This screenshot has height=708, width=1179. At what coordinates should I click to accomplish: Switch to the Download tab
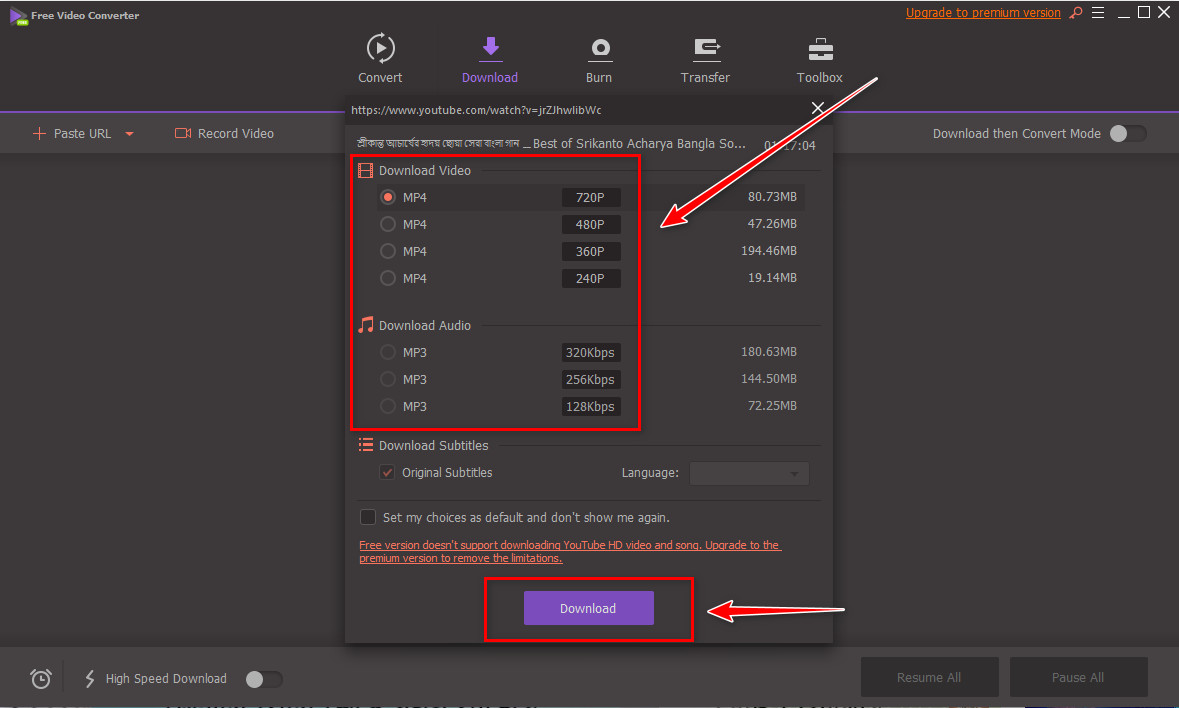[489, 59]
